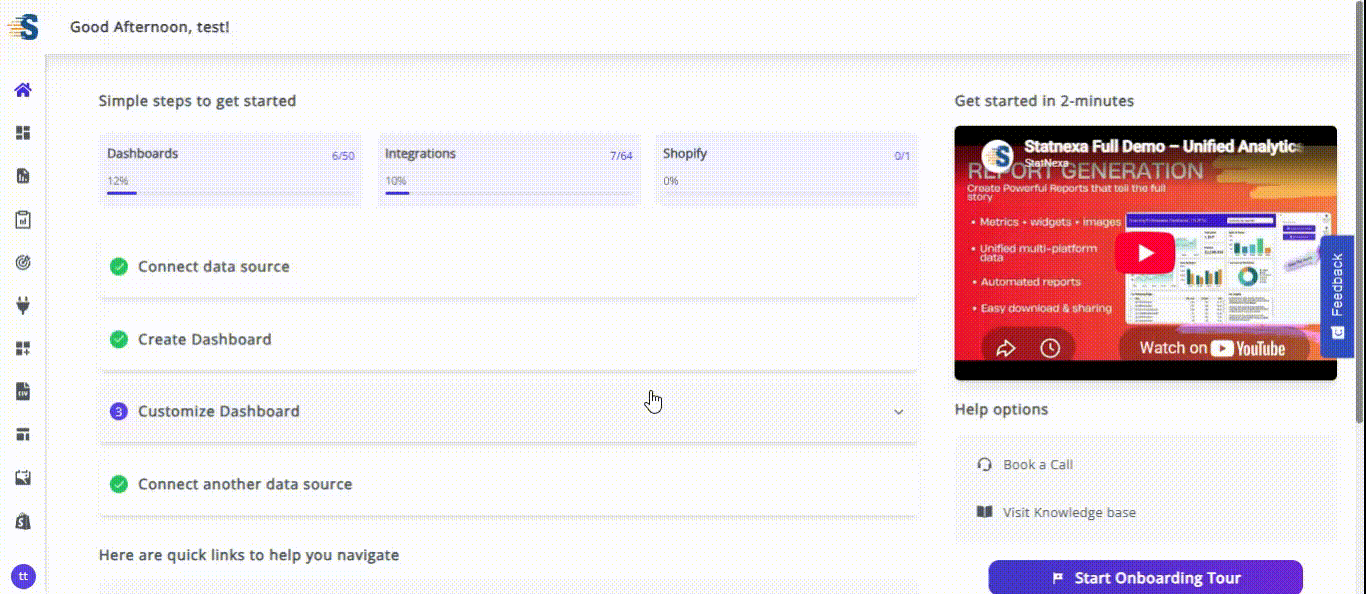Click the Integrations 10% progress bar
The image size is (1366, 594).
[x=508, y=193]
